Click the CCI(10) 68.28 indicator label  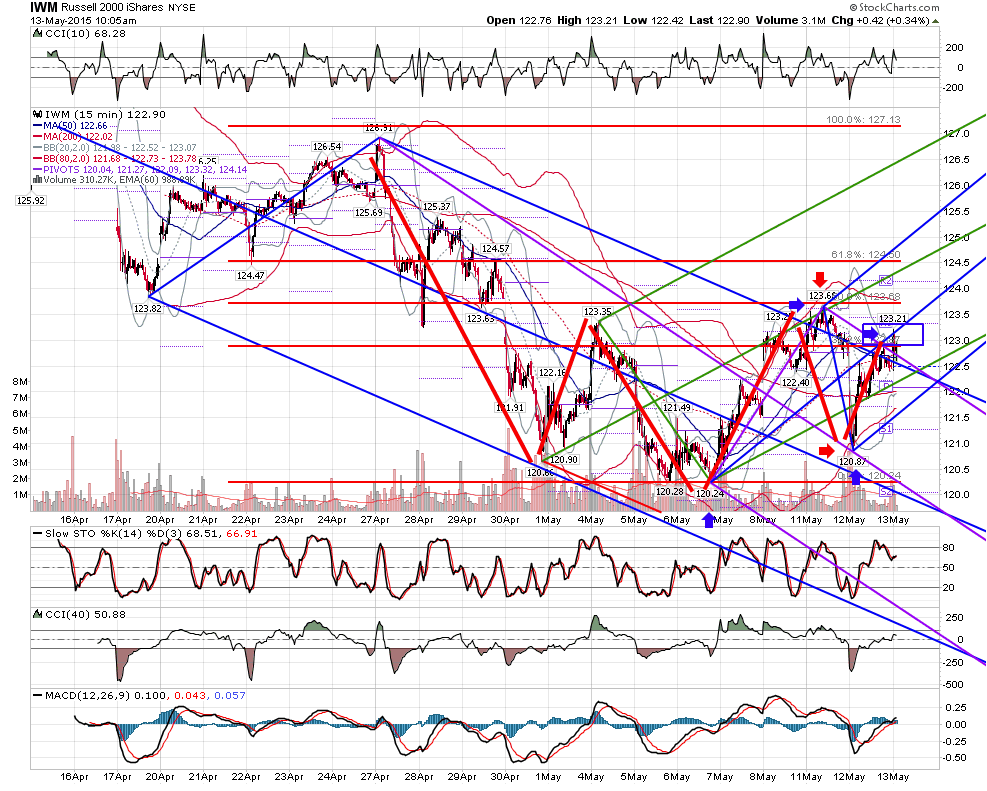85,33
